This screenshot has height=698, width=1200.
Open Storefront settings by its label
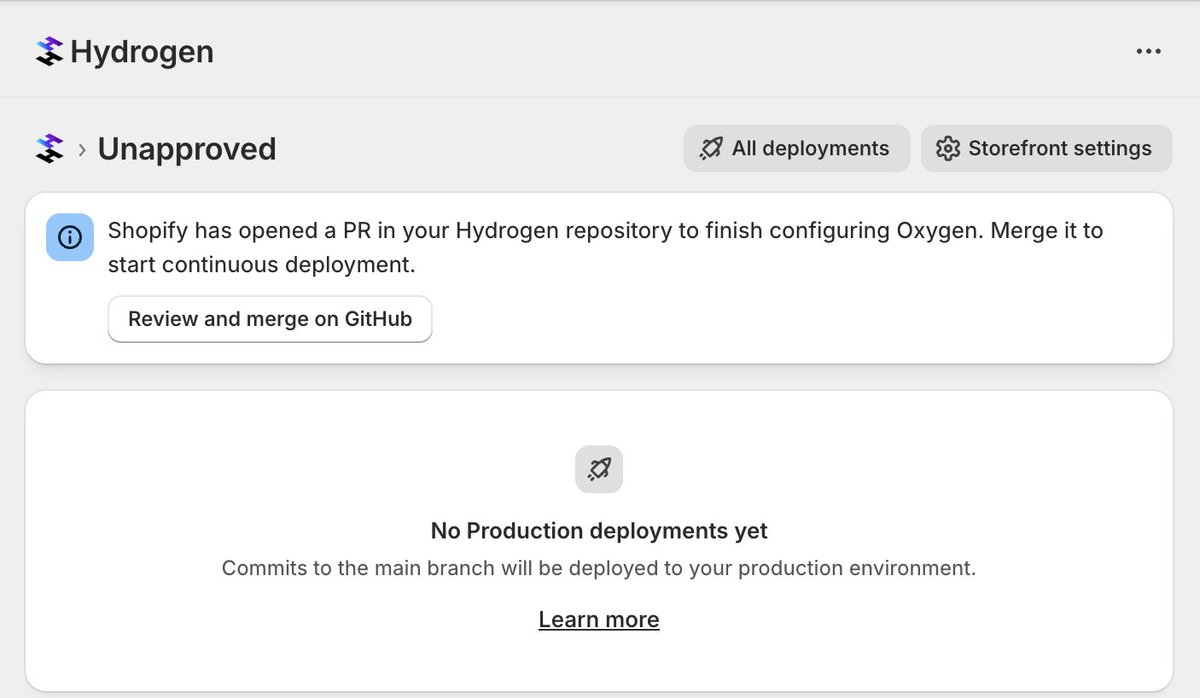[x=1059, y=149]
